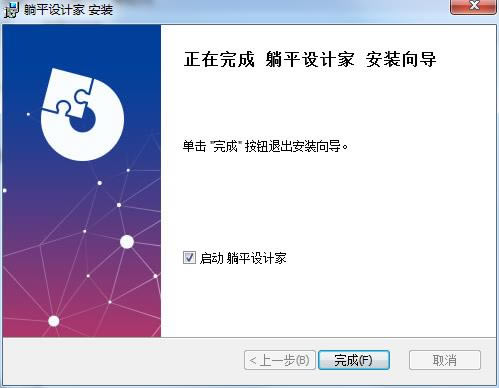The height and width of the screenshot is (388, 499).
Task: Click the 完成(F) button to finish
Action: tap(354, 360)
